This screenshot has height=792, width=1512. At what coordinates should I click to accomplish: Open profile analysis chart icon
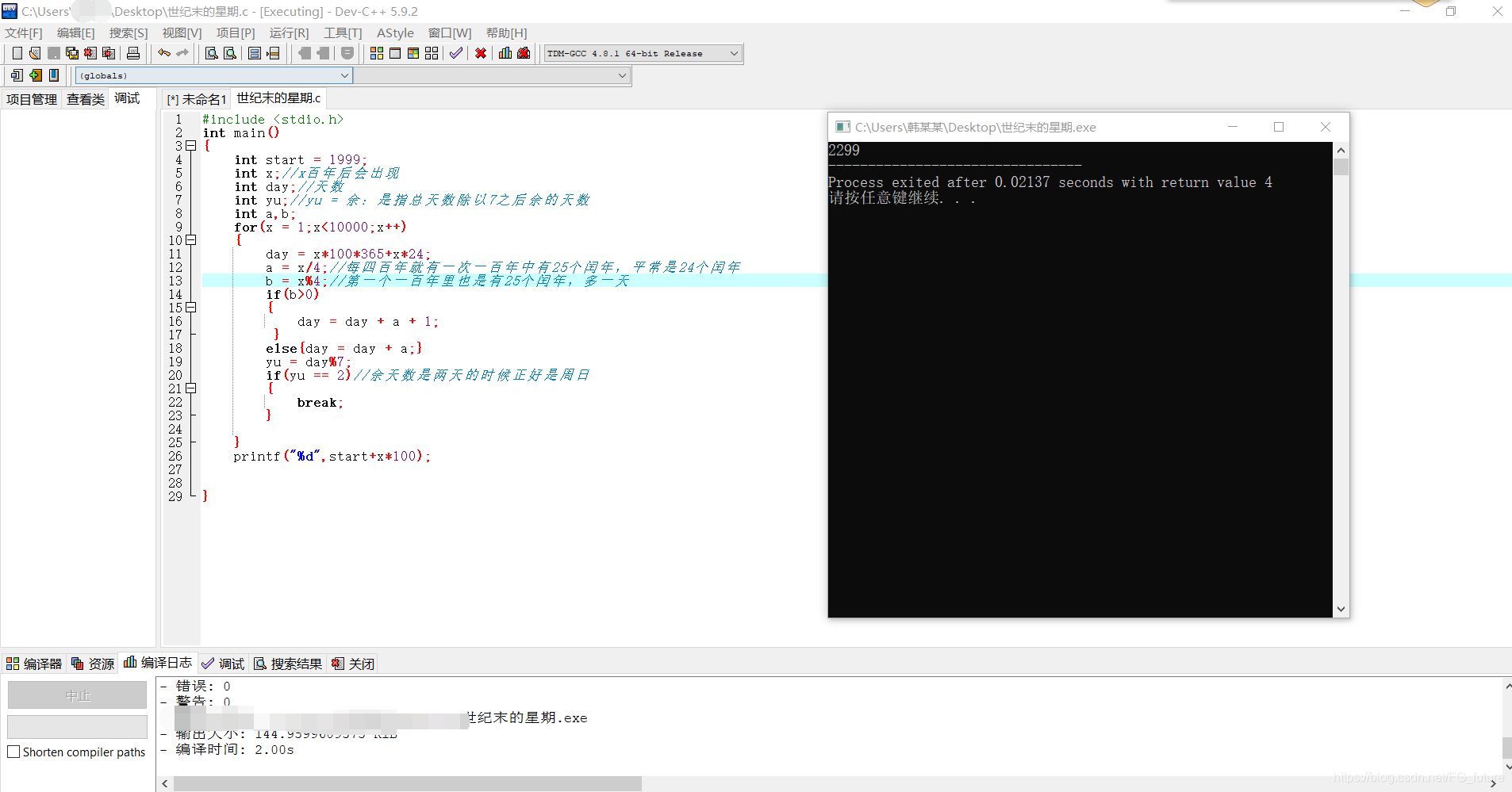[x=505, y=53]
